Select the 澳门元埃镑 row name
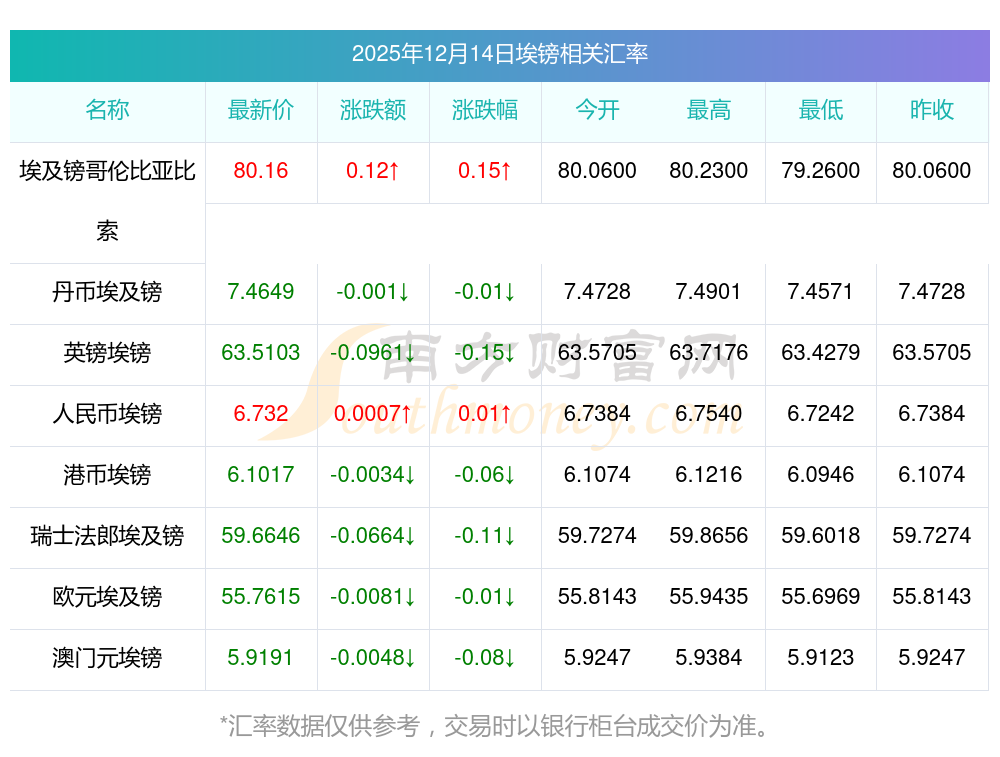 click(107, 658)
